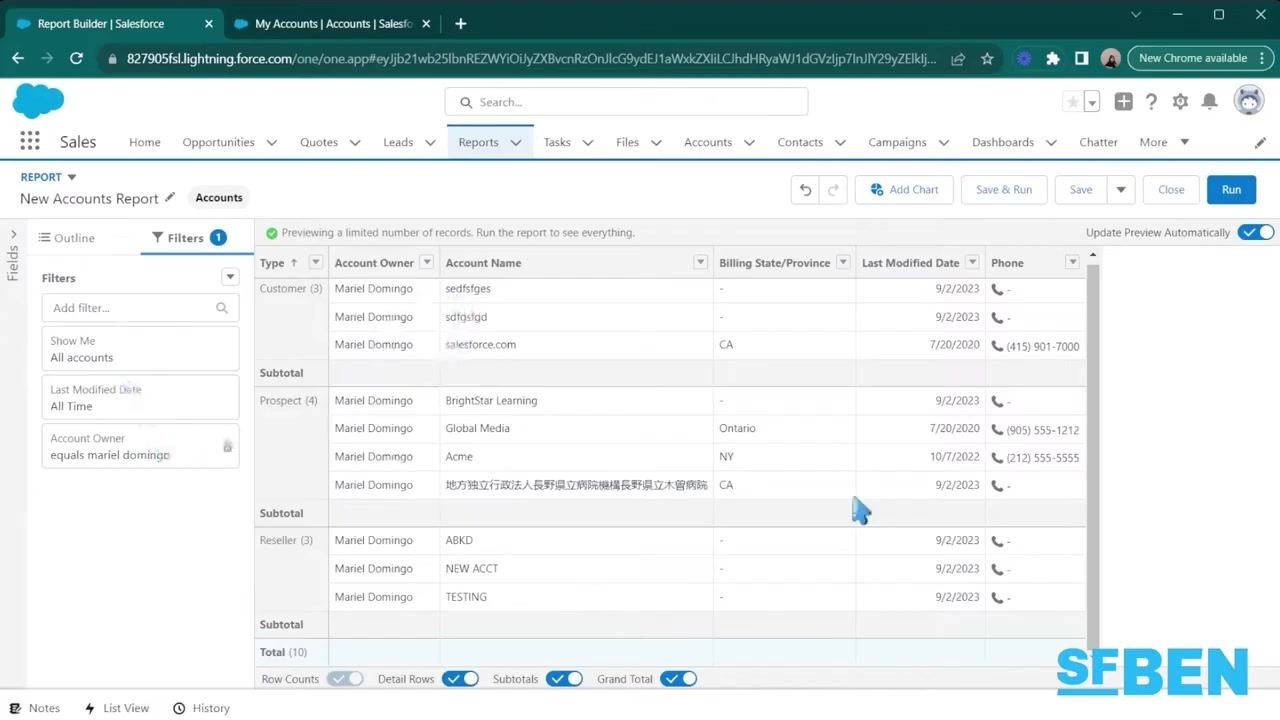Open the Filters panel dropdown menu

(x=230, y=277)
